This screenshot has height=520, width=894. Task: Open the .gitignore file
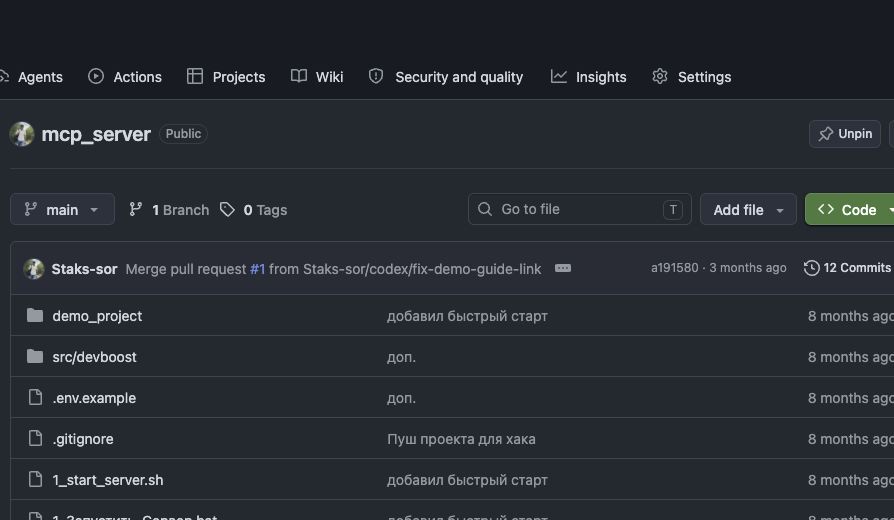(83, 438)
